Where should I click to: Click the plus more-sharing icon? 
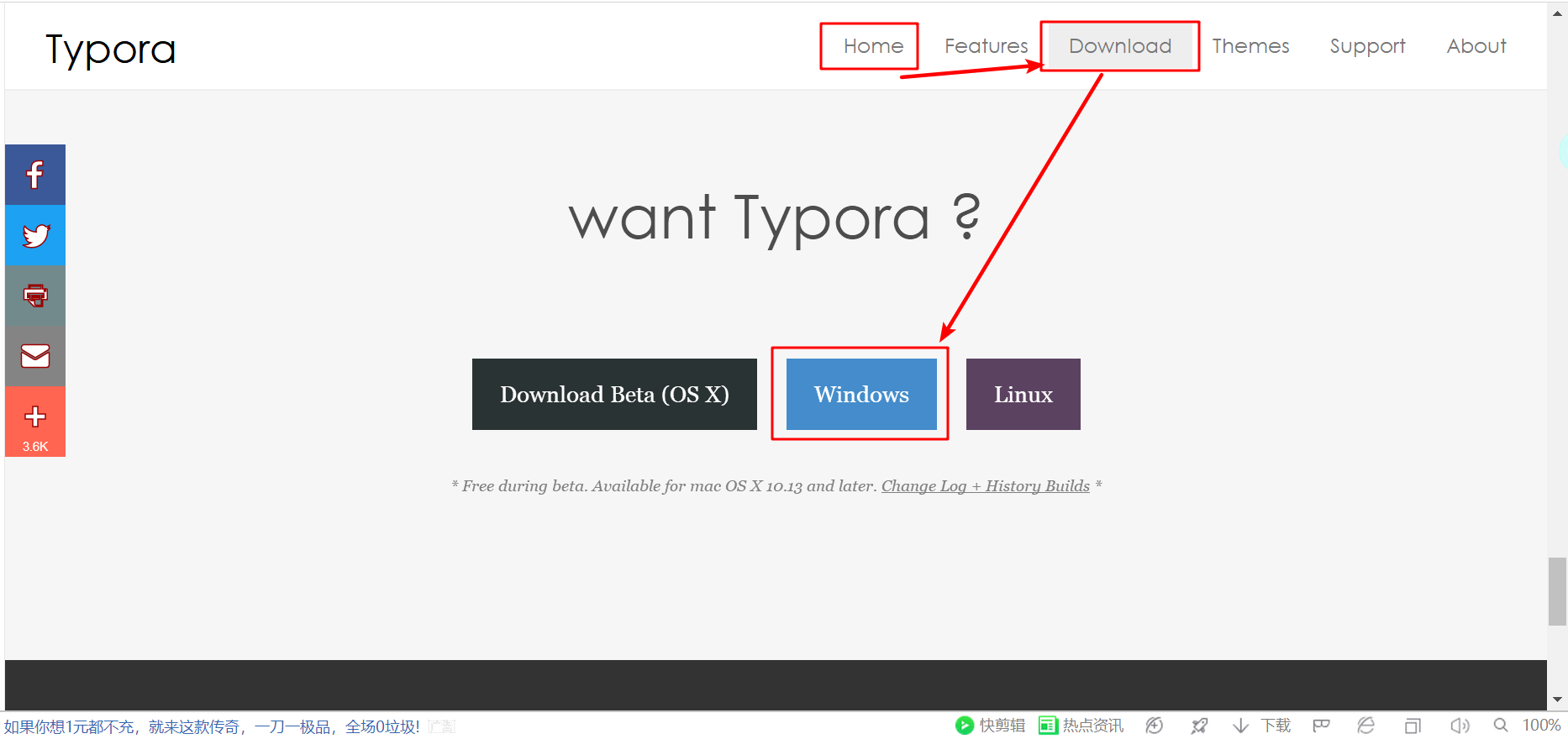click(x=35, y=416)
